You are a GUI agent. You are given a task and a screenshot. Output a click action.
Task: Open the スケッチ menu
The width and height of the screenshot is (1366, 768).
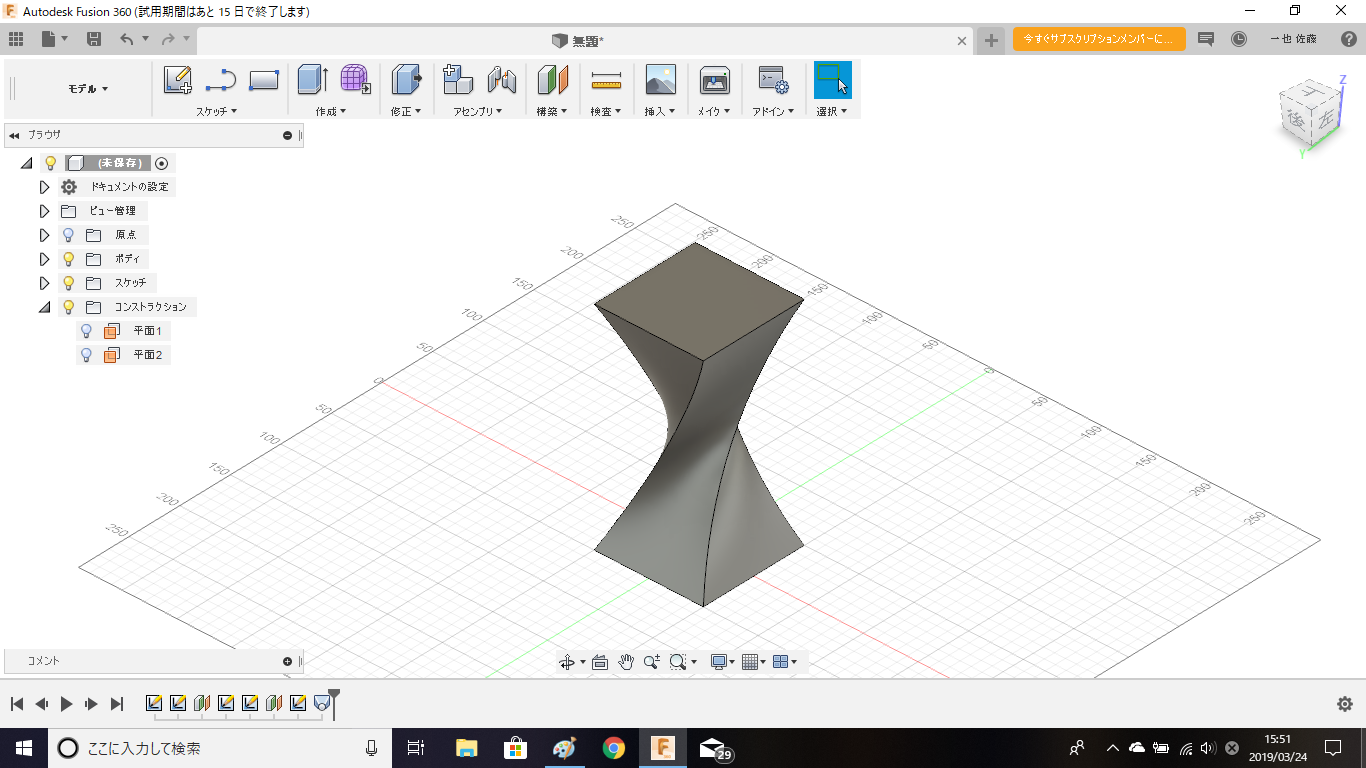pyautogui.click(x=217, y=111)
